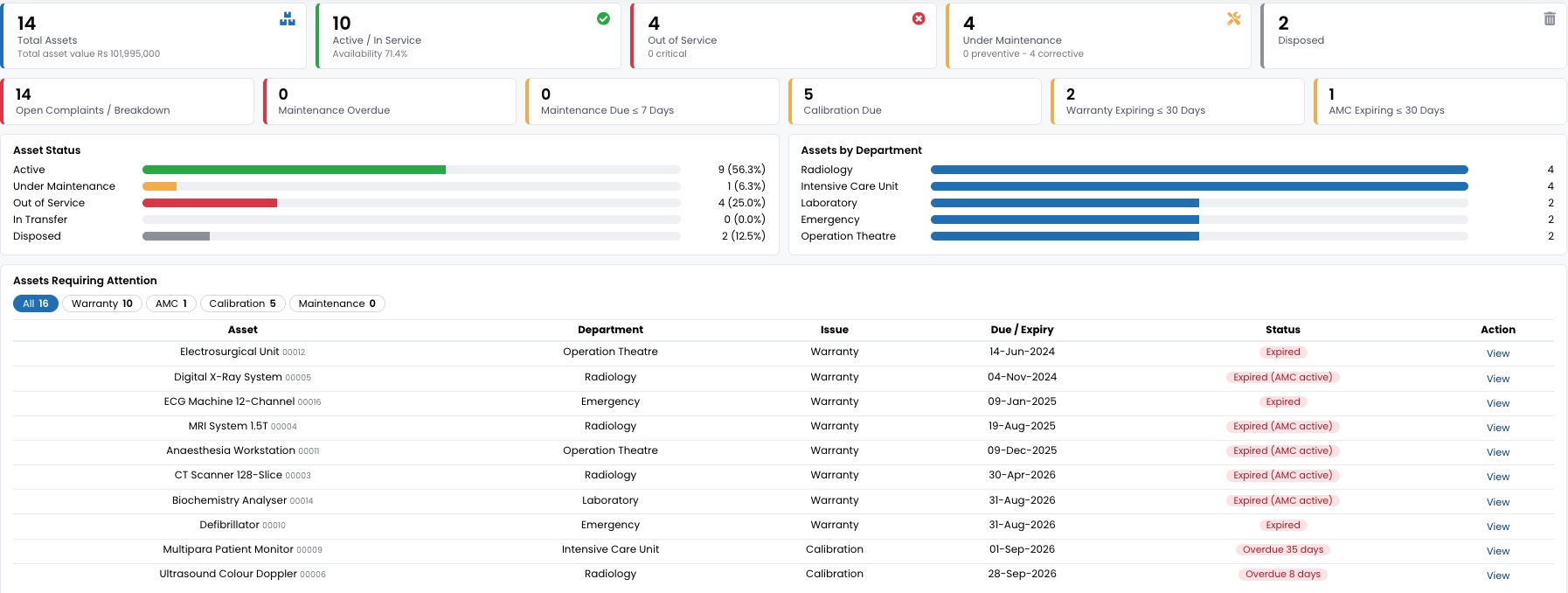
Task: Click the Department column header
Action: coord(610,330)
